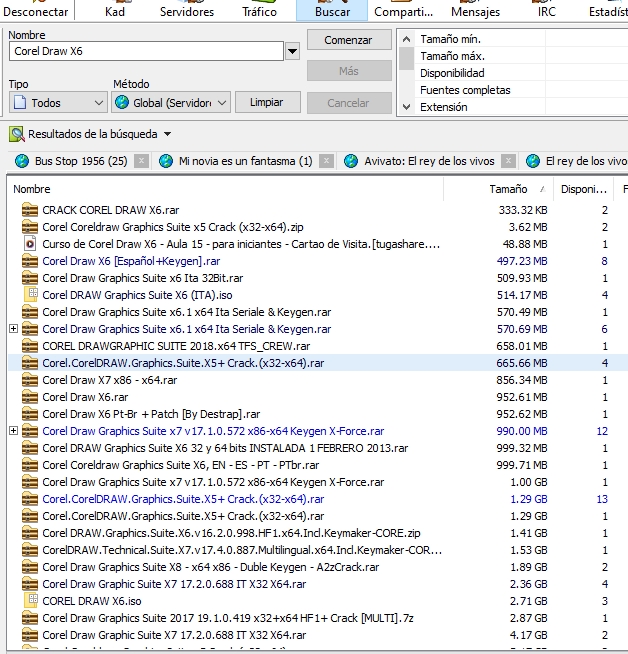Click the Cancelar button
This screenshot has height=654, width=628.
[x=349, y=103]
